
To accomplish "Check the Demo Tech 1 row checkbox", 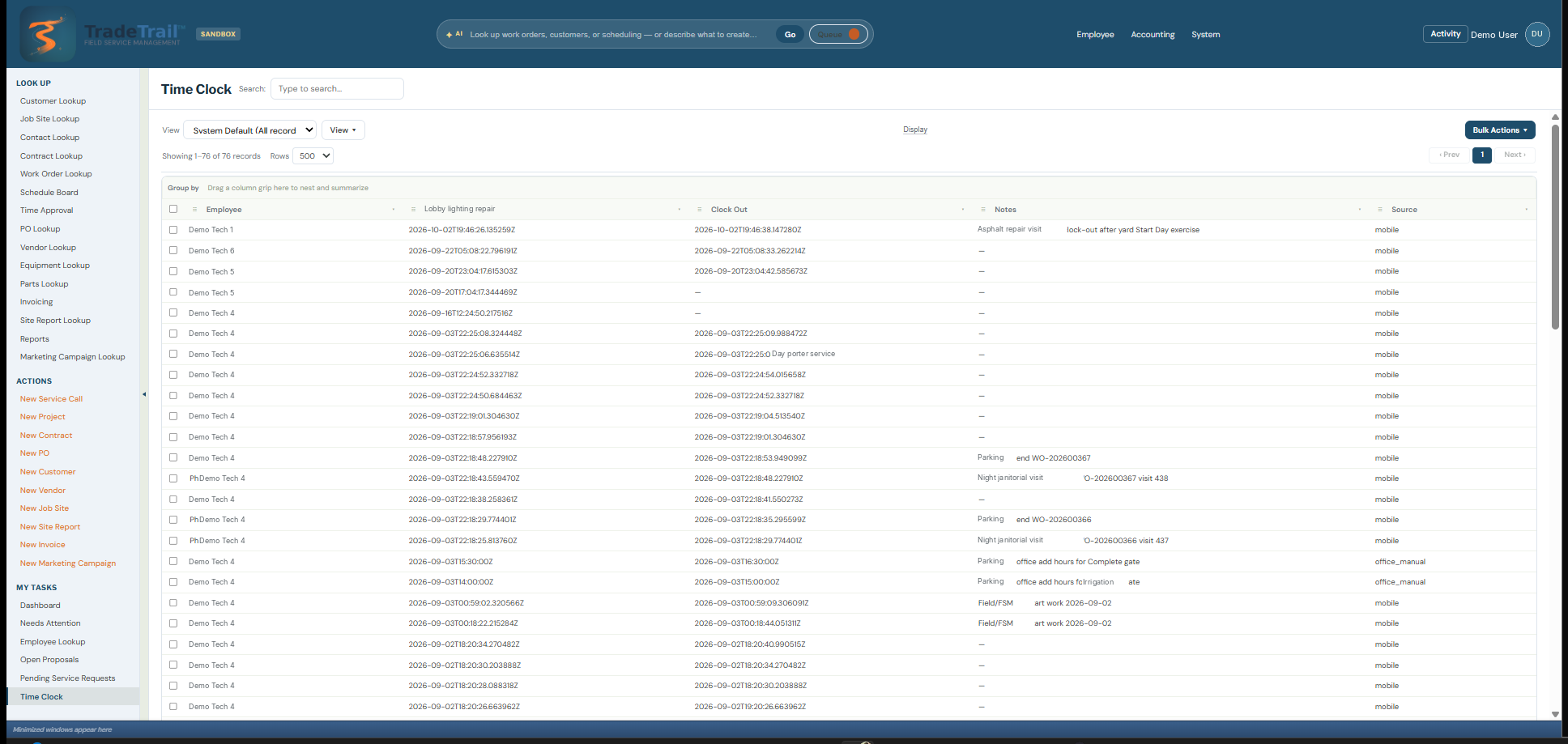I will point(173,230).
